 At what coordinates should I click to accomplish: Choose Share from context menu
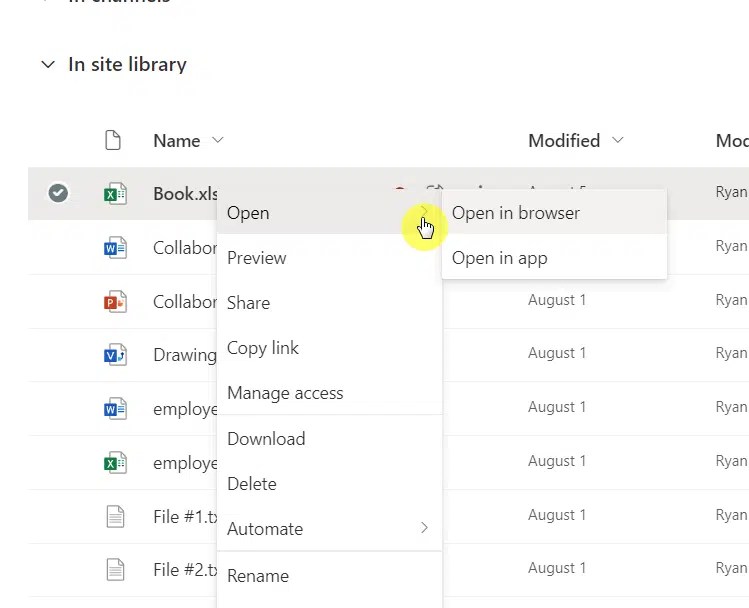(x=330, y=303)
